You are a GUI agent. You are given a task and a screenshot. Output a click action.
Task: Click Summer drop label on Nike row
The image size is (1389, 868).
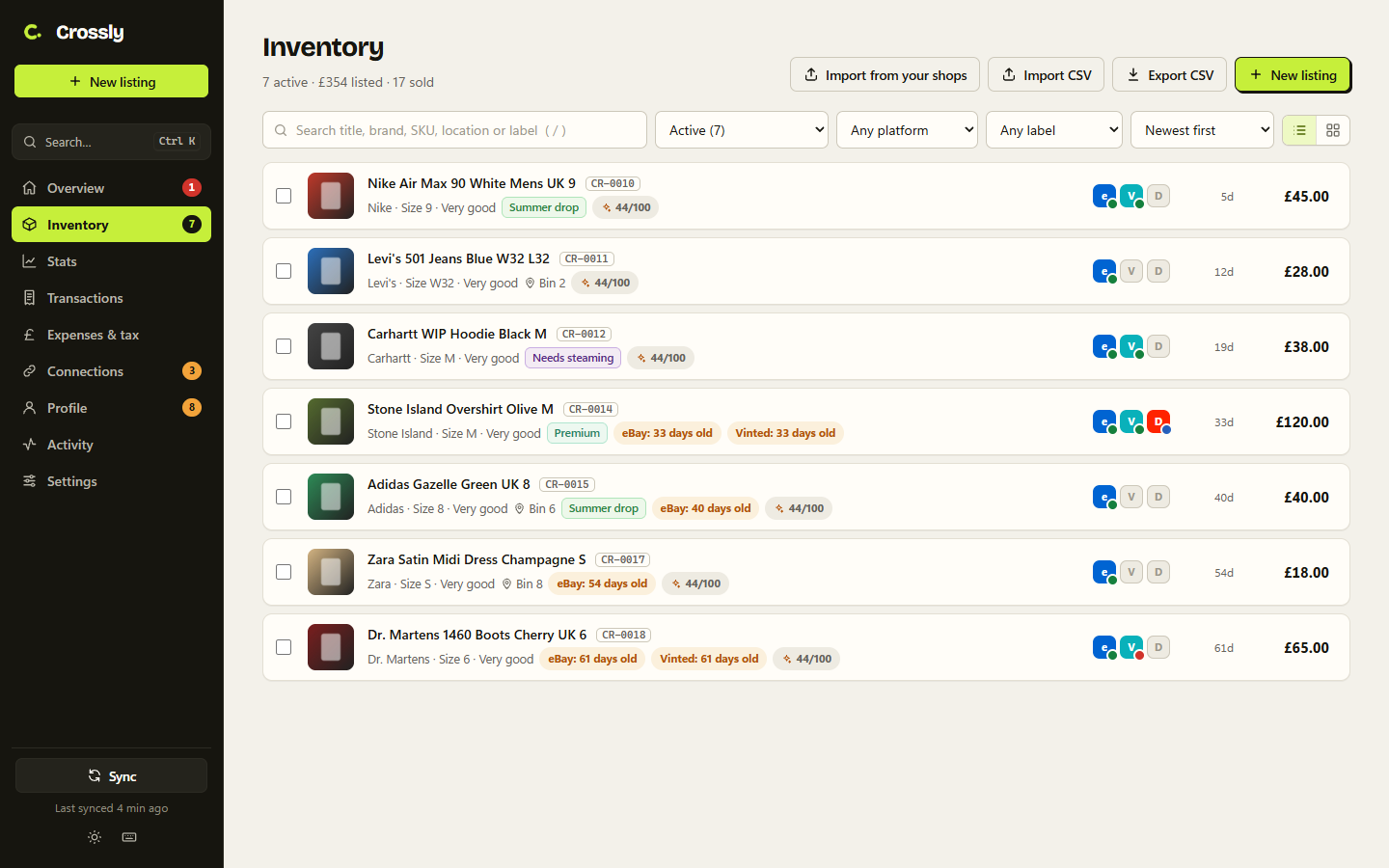544,207
